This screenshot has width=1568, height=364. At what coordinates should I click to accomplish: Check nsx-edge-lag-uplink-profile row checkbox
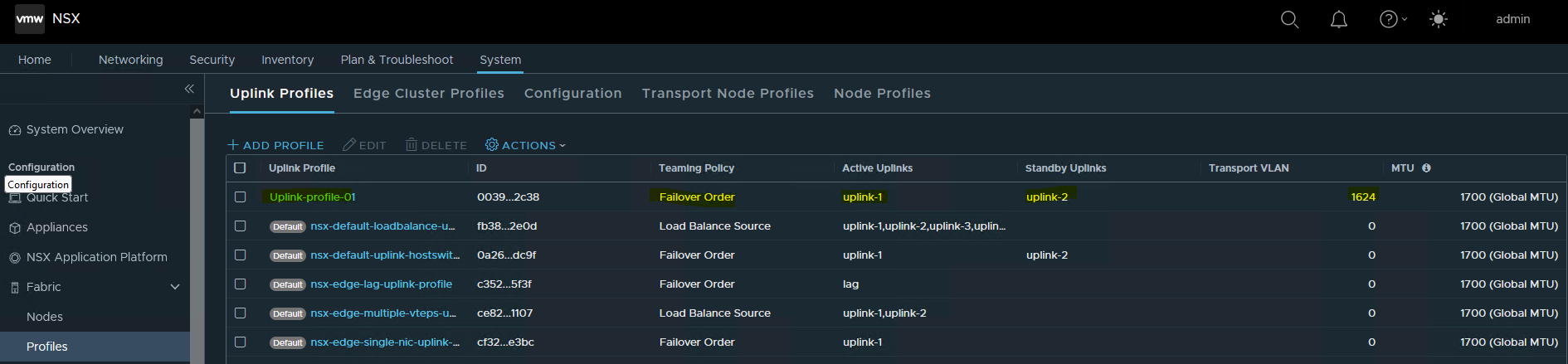(240, 284)
